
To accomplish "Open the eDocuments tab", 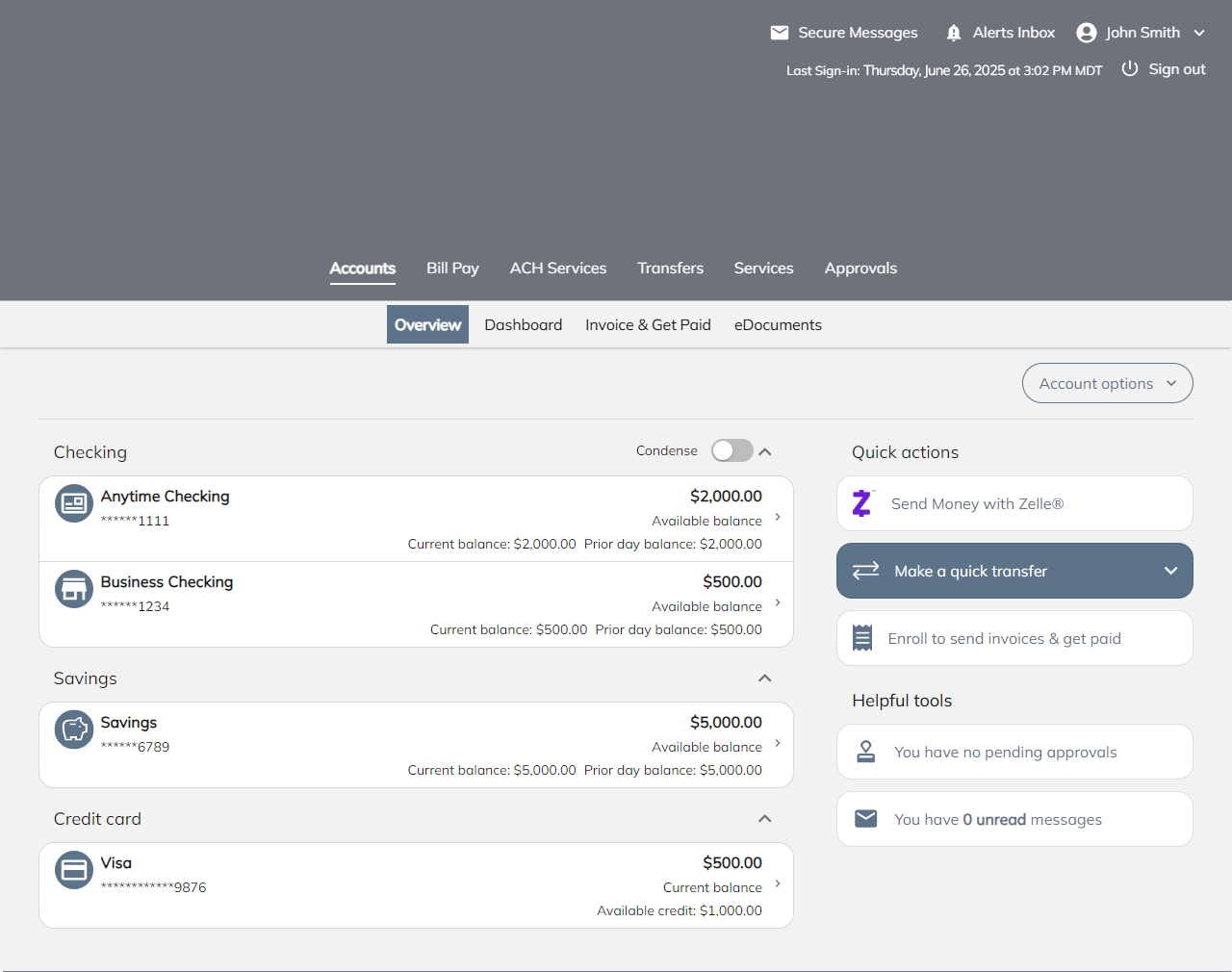I will pyautogui.click(x=778, y=325).
